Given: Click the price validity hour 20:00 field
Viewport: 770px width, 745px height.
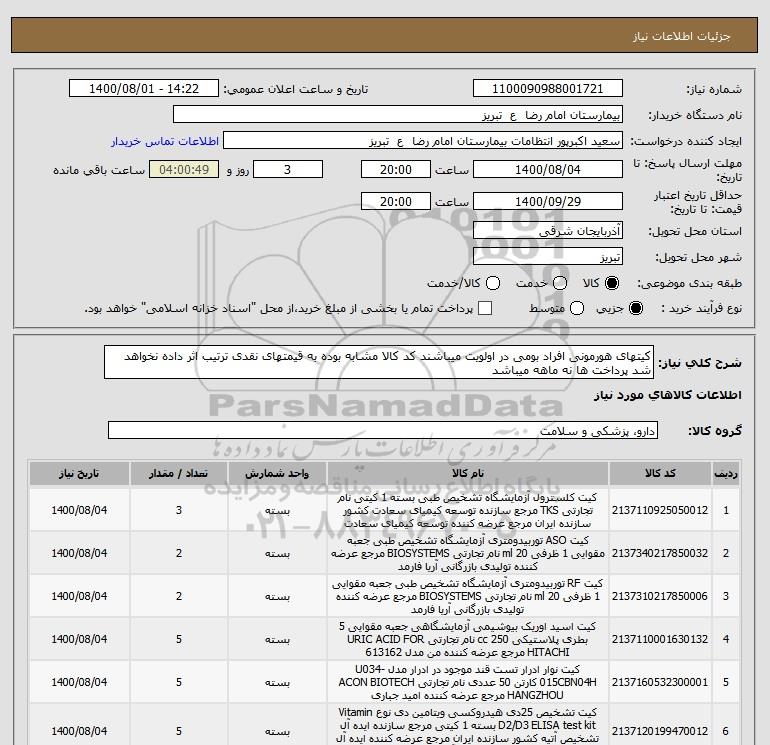Looking at the screenshot, I should click(396, 202).
